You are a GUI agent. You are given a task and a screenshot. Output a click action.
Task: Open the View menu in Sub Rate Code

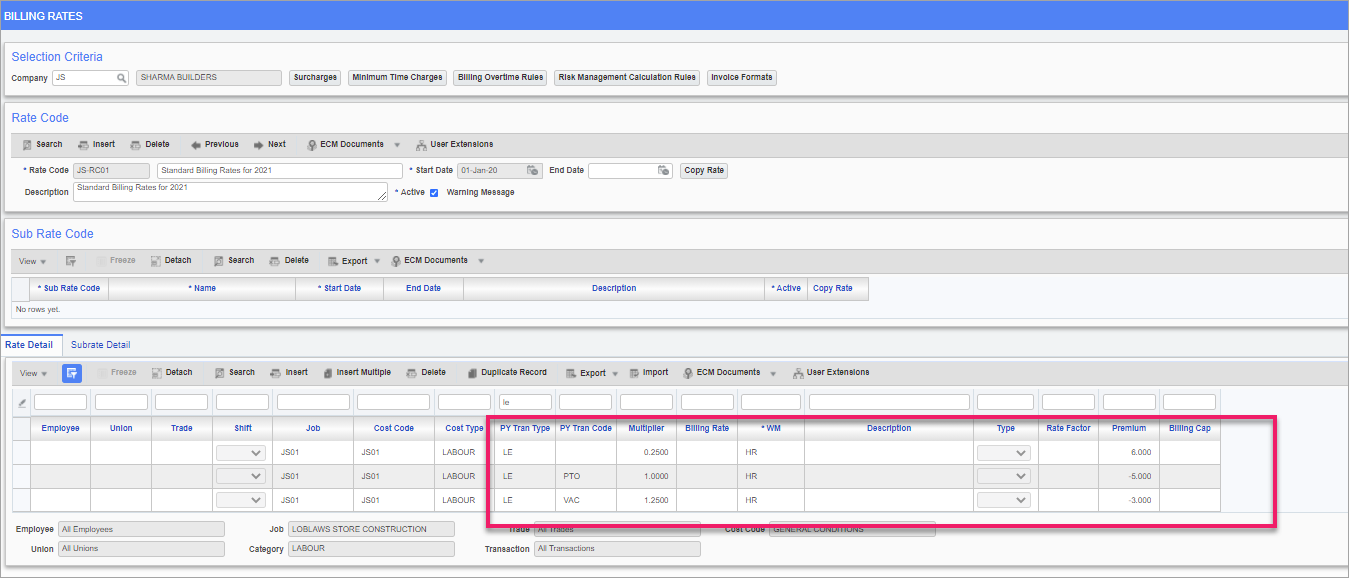point(32,261)
